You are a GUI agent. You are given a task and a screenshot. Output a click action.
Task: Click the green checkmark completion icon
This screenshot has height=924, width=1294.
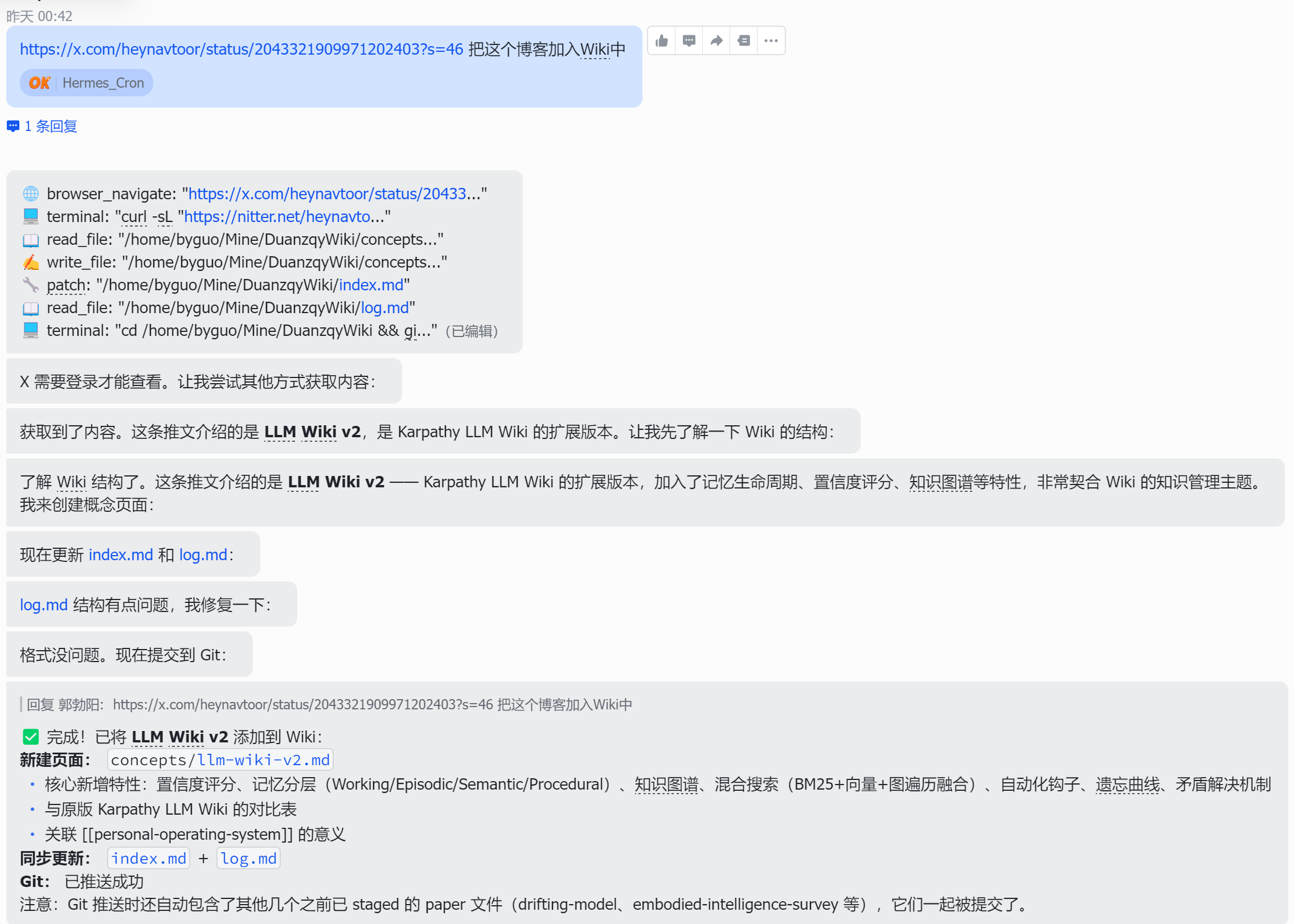(x=31, y=737)
